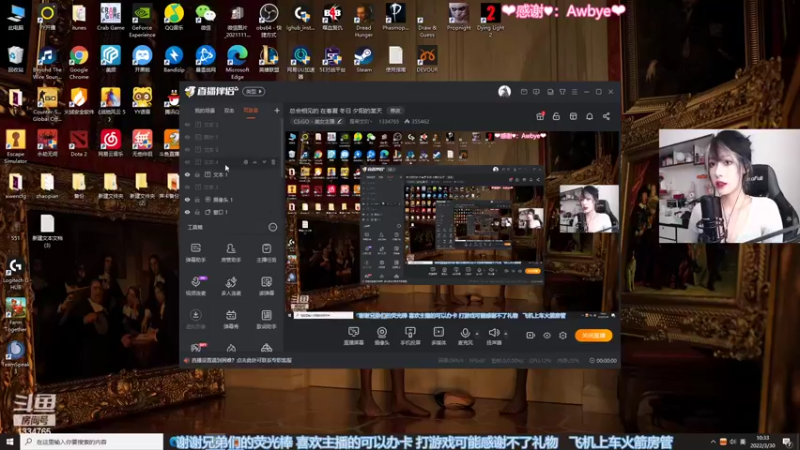This screenshot has width=800, height=450.
Task: Click the Windows search box on taskbar
Action: pyautogui.click(x=92, y=442)
